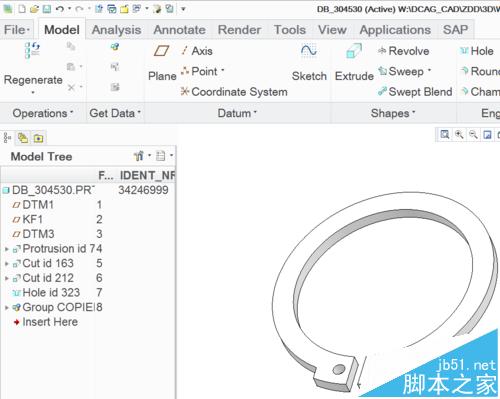Click the Swept Blend tool

pyautogui.click(x=415, y=92)
